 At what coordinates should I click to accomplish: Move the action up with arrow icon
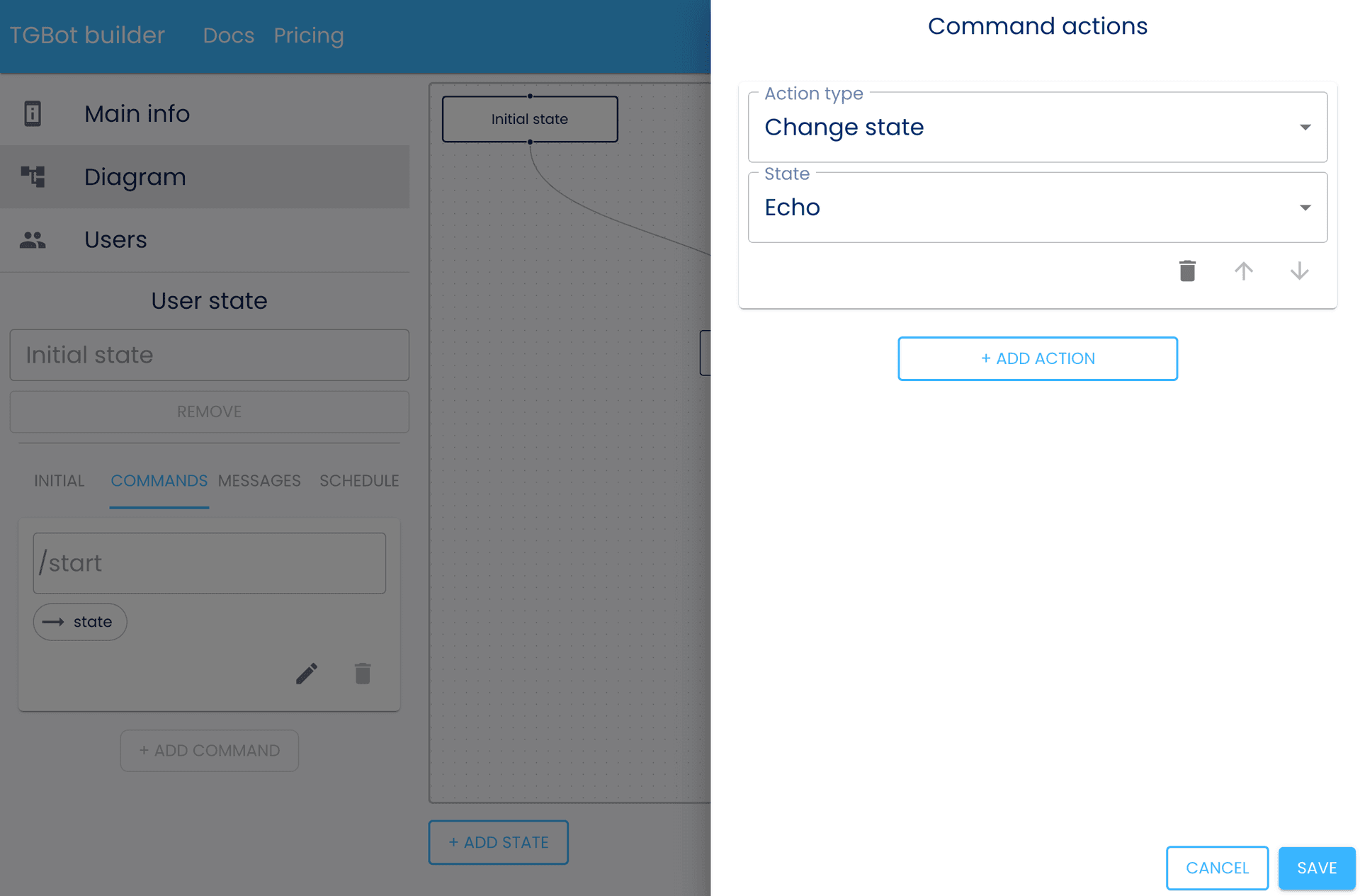1243,271
